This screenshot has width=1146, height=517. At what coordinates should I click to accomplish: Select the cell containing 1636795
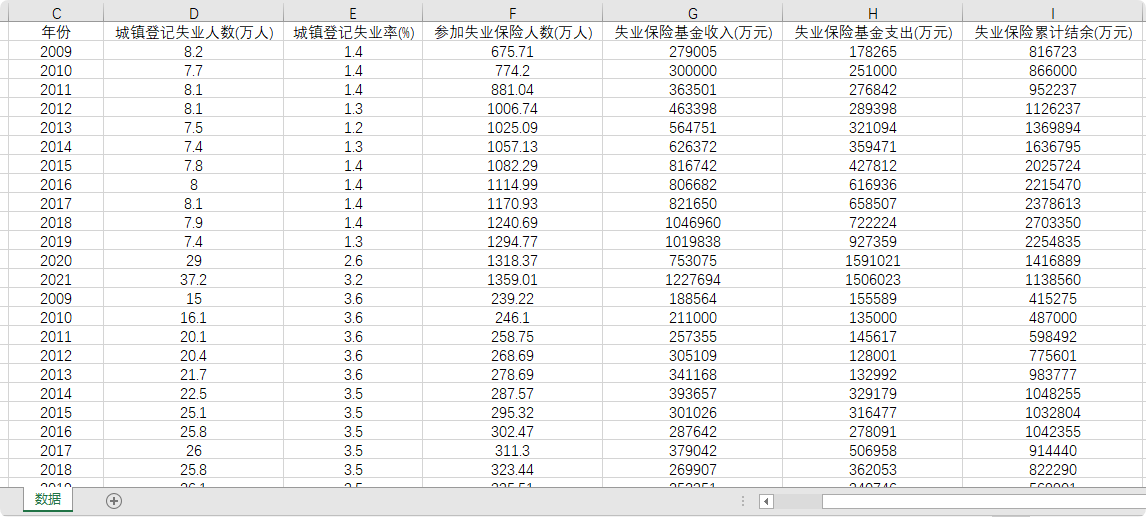pos(1053,146)
